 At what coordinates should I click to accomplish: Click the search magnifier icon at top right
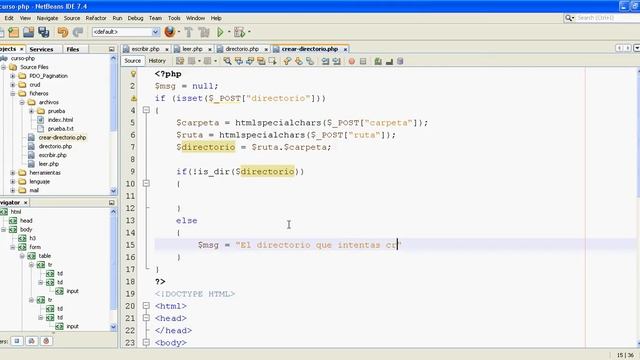(x=569, y=18)
